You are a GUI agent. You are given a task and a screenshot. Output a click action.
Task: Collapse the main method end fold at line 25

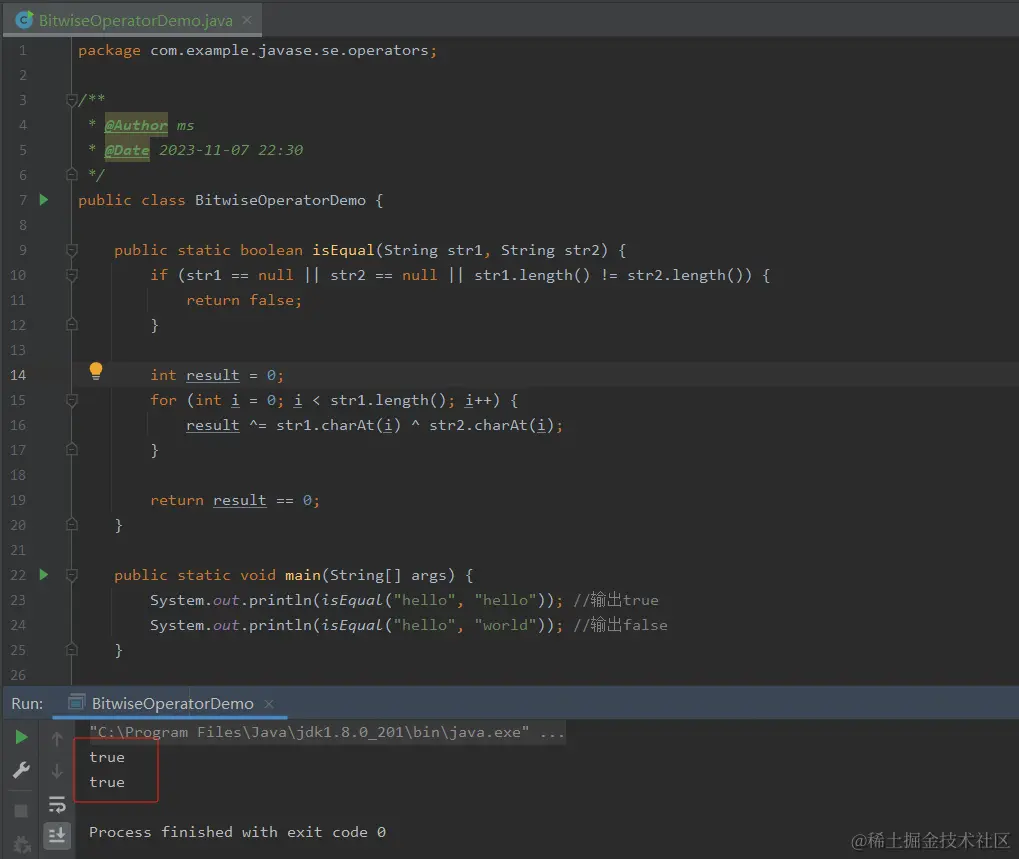tap(72, 650)
